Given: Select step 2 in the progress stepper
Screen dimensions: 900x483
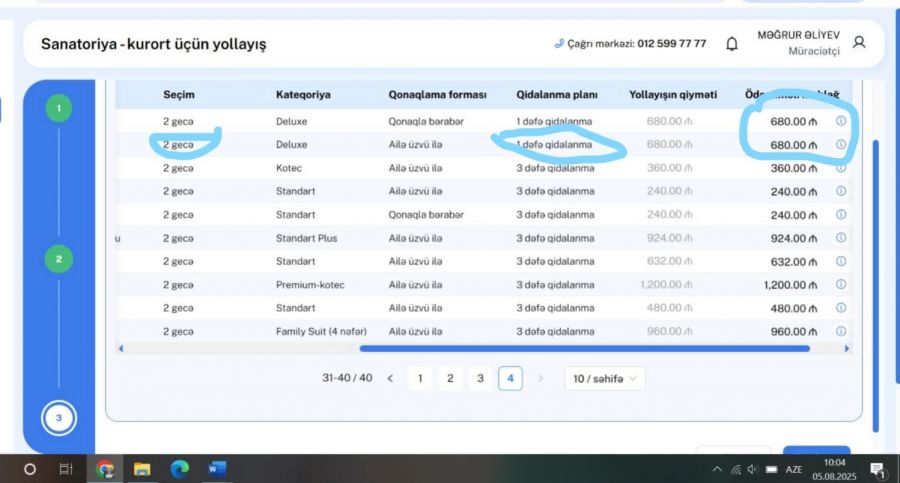Looking at the screenshot, I should 59,259.
